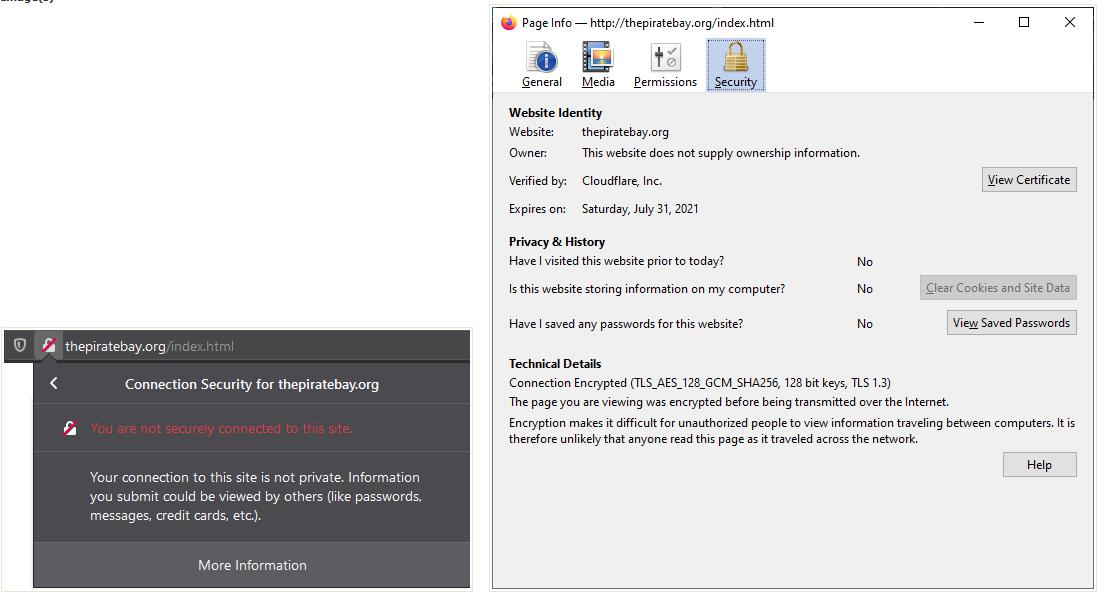Click 'This website does not supply ownership information.'

[x=721, y=152]
